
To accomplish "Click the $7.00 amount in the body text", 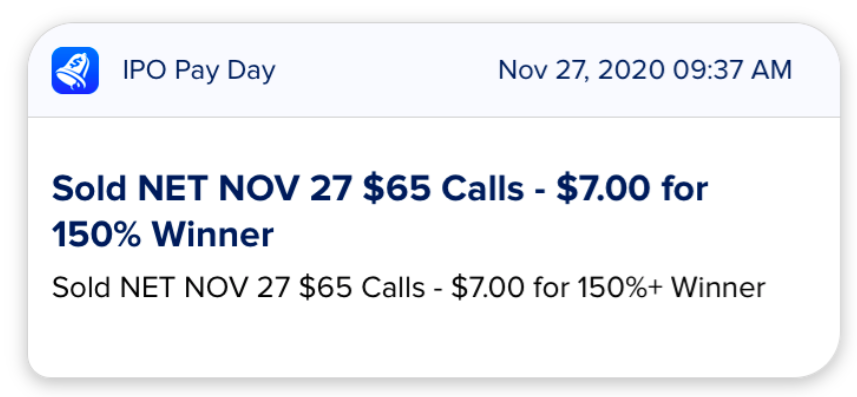I will [488, 288].
